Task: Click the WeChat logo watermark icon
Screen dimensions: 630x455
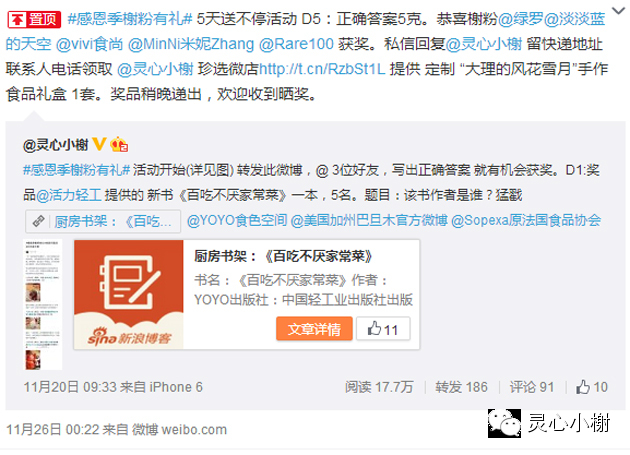Action: coord(504,423)
